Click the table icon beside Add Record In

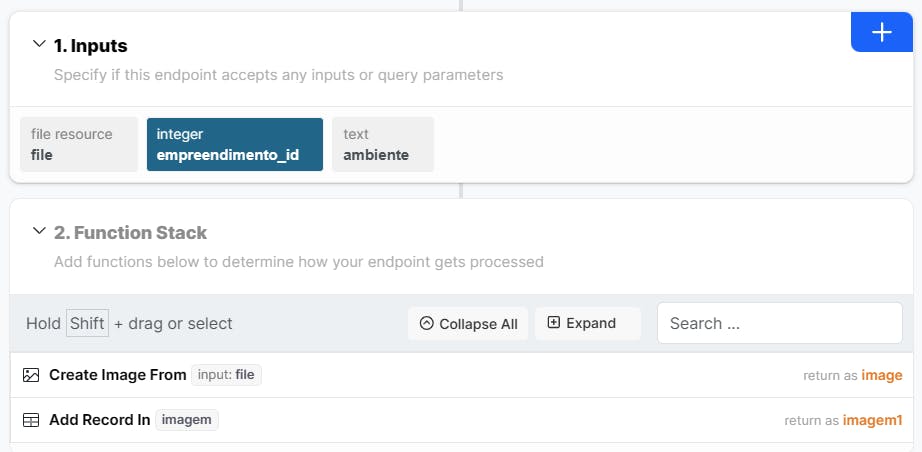point(31,420)
